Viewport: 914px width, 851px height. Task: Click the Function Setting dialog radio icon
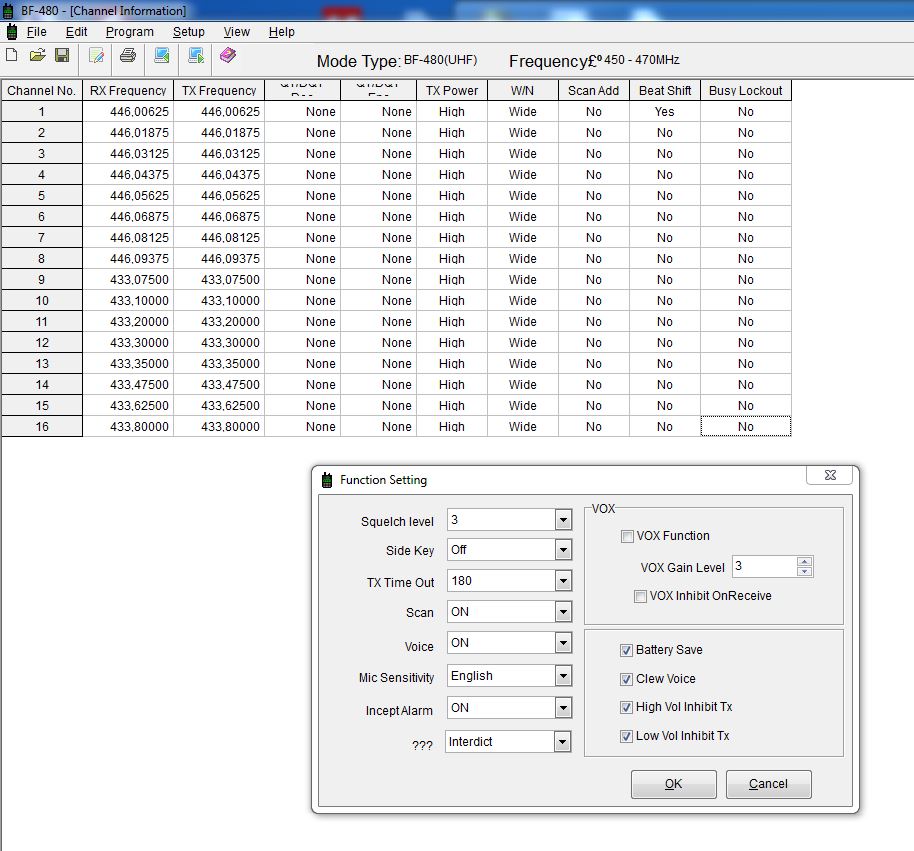327,480
